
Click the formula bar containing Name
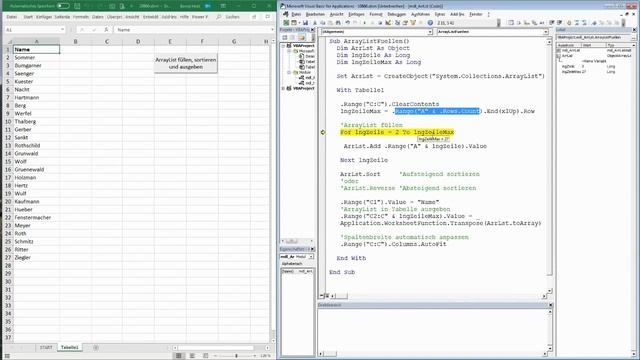click(193, 30)
